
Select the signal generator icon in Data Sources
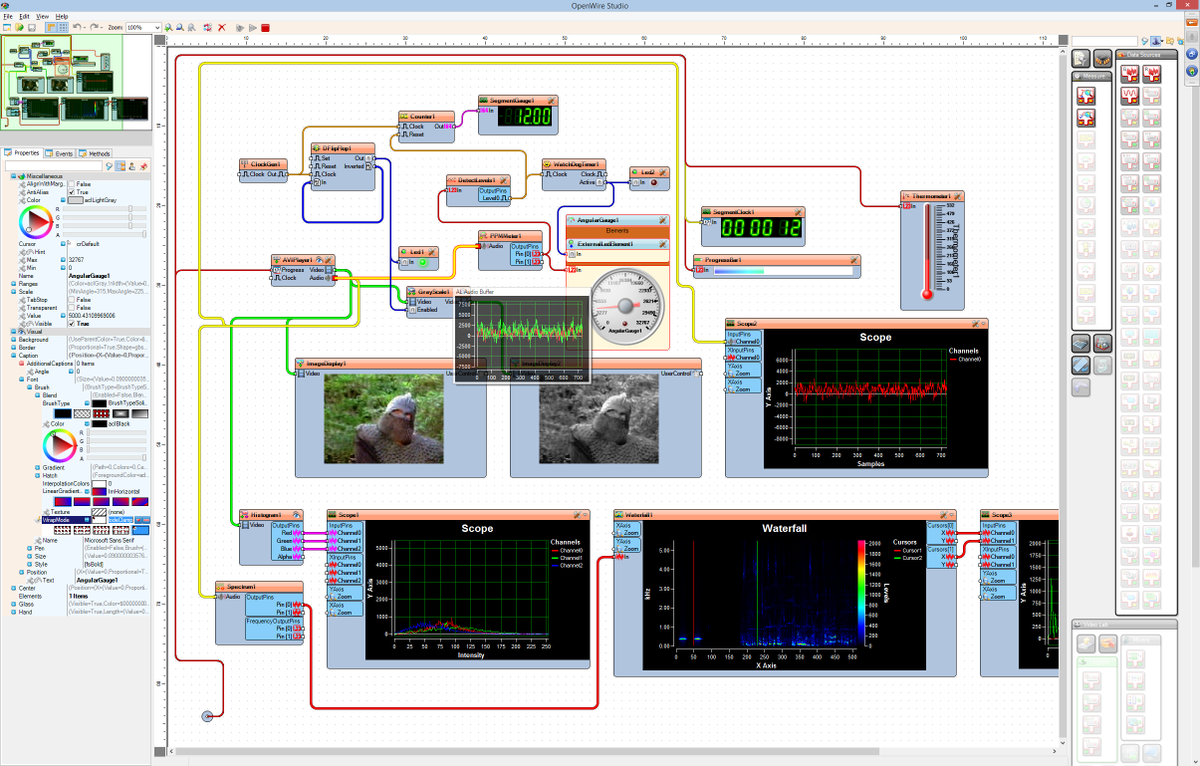(x=1129, y=95)
